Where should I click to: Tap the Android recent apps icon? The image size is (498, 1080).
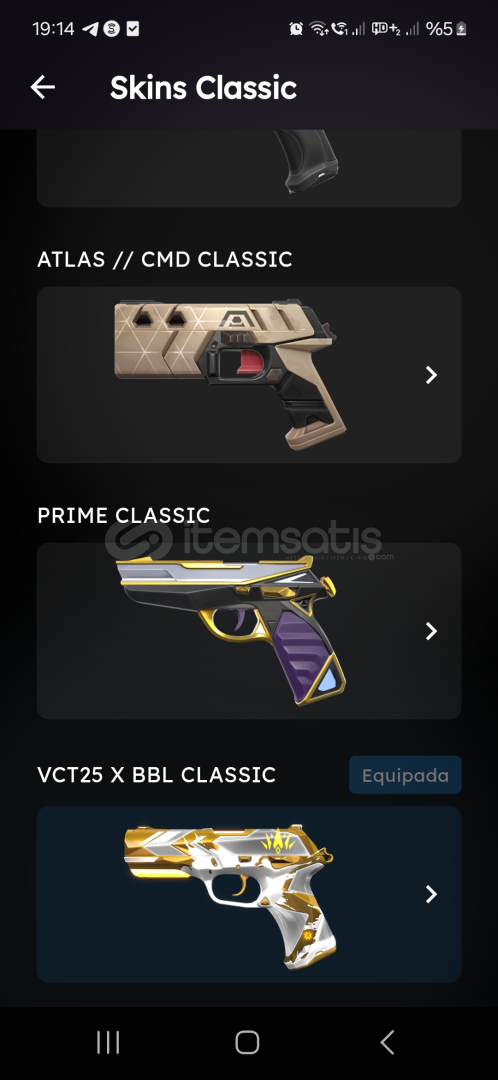click(x=108, y=1042)
